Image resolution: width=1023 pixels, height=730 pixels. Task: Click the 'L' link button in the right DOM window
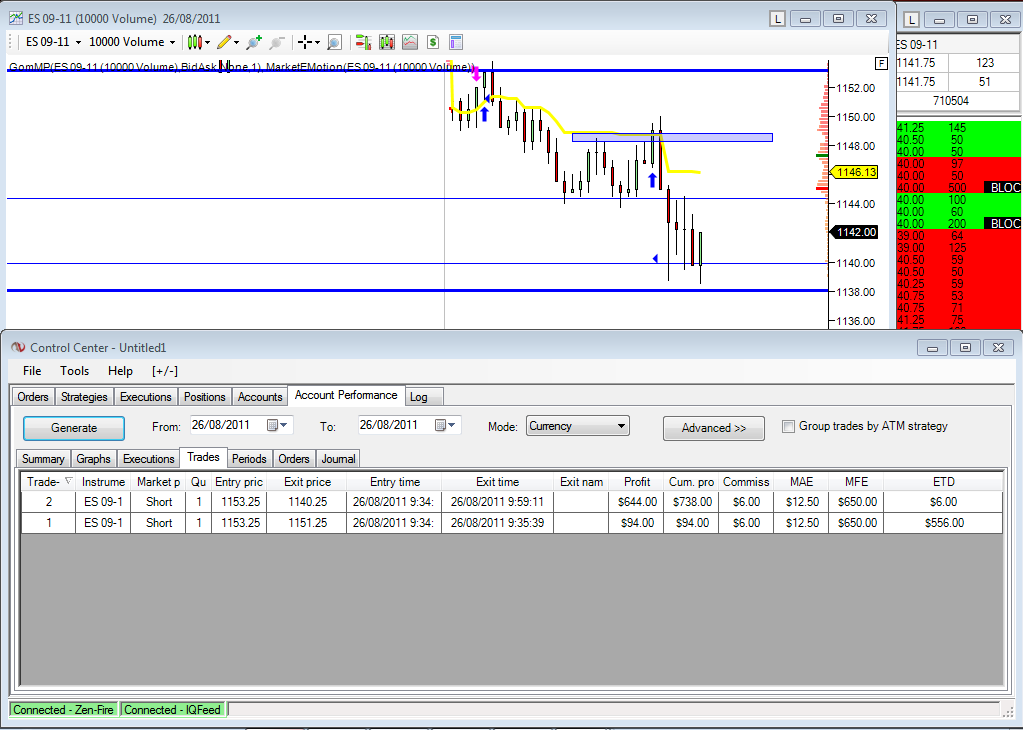tap(911, 20)
